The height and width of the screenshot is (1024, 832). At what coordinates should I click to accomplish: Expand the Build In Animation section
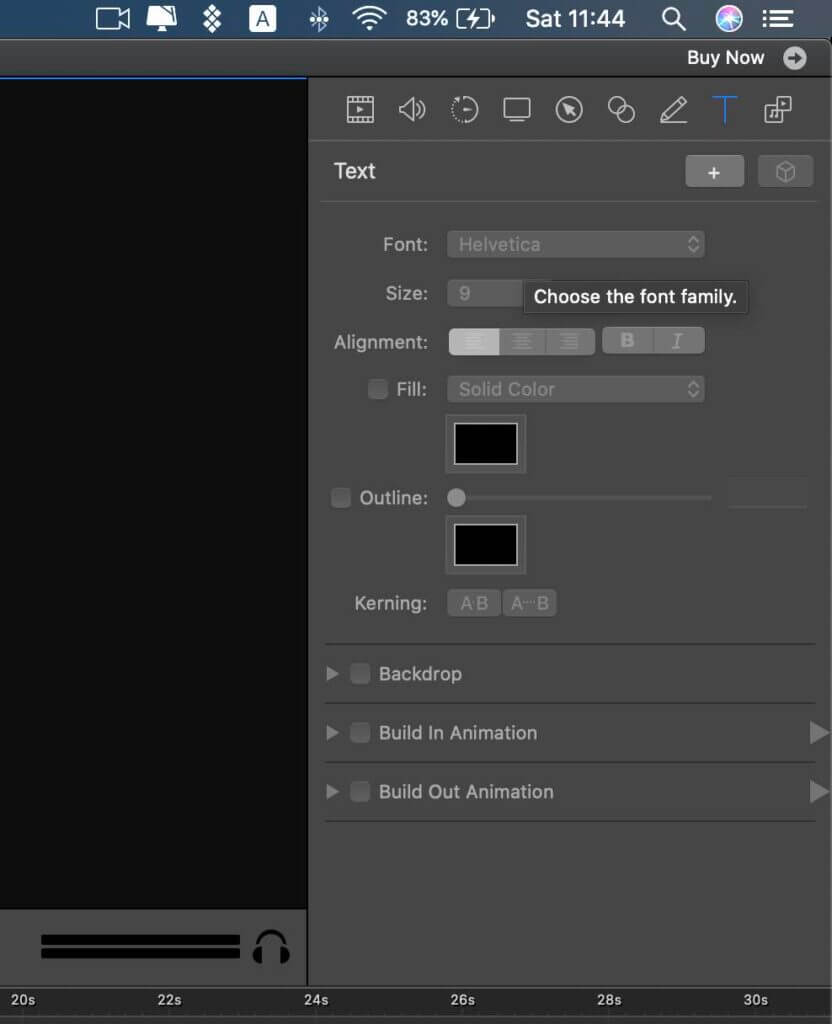pyautogui.click(x=332, y=732)
